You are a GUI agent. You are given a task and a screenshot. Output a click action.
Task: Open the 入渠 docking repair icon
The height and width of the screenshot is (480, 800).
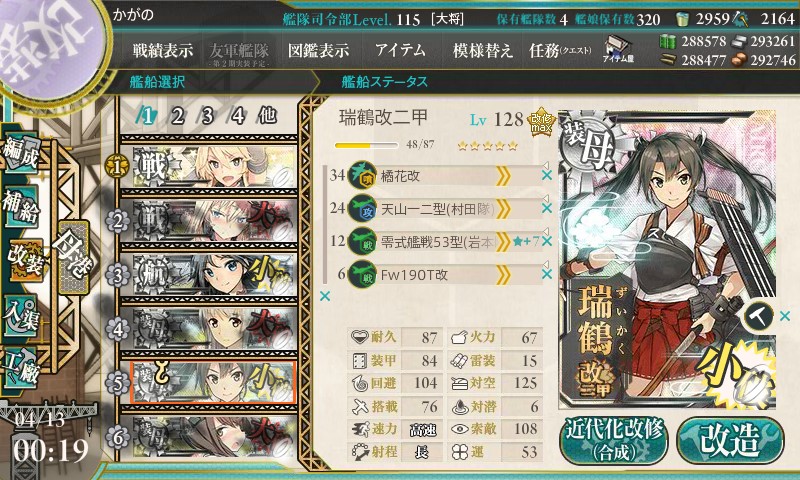coord(21,315)
